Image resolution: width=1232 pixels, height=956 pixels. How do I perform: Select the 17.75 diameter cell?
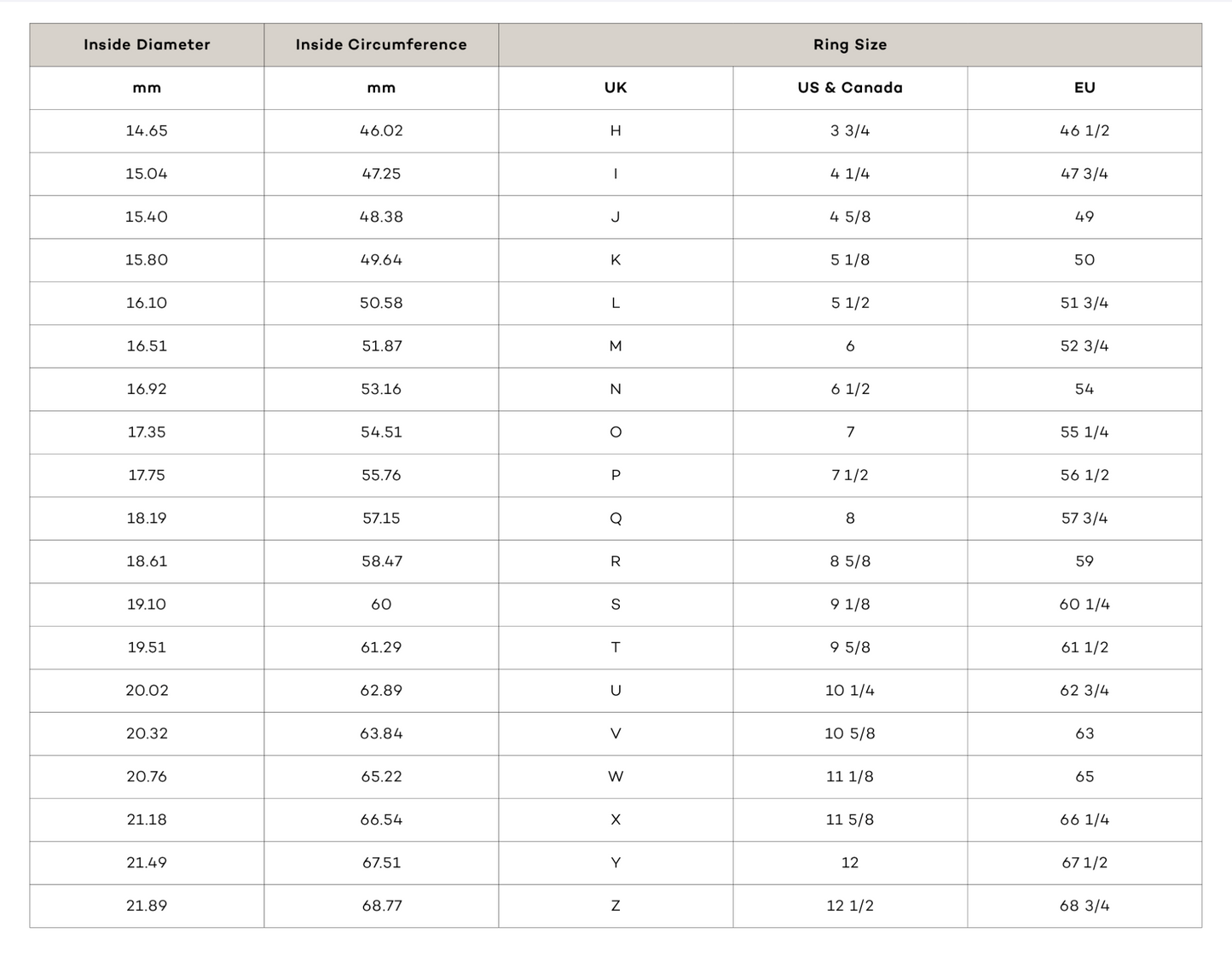click(x=147, y=476)
